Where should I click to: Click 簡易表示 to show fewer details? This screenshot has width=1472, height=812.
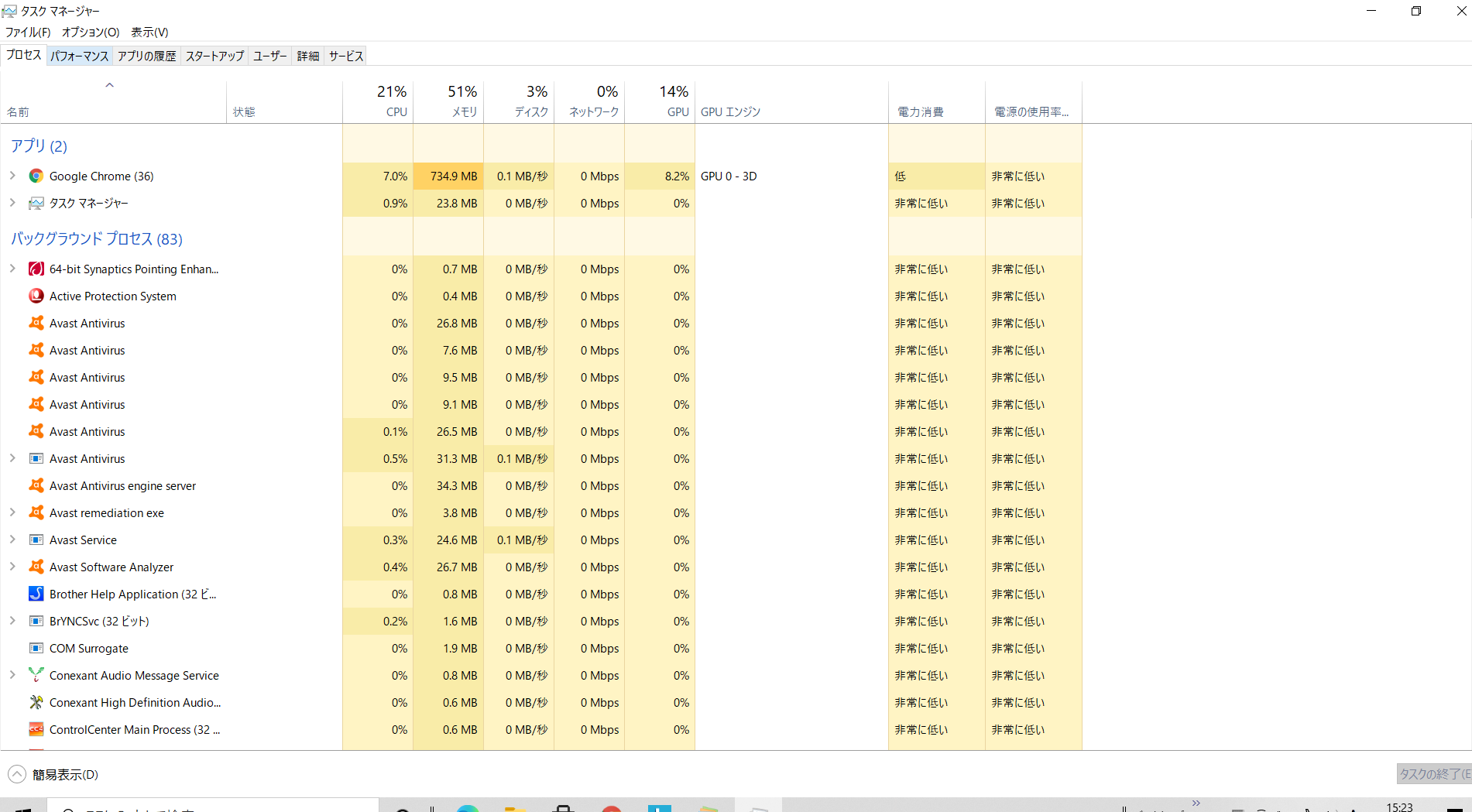point(65,775)
